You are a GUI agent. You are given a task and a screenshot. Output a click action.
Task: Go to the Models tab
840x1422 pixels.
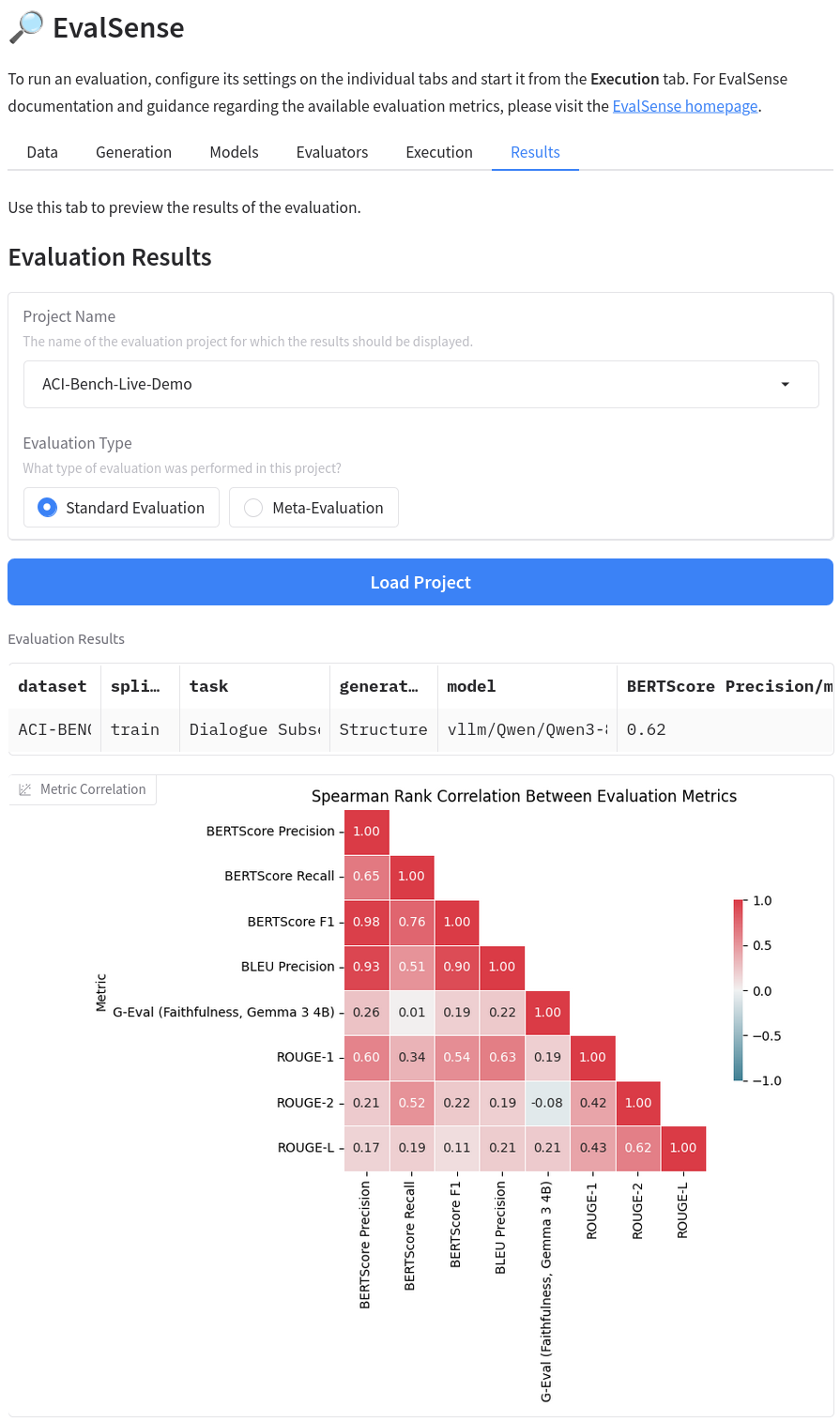[234, 152]
